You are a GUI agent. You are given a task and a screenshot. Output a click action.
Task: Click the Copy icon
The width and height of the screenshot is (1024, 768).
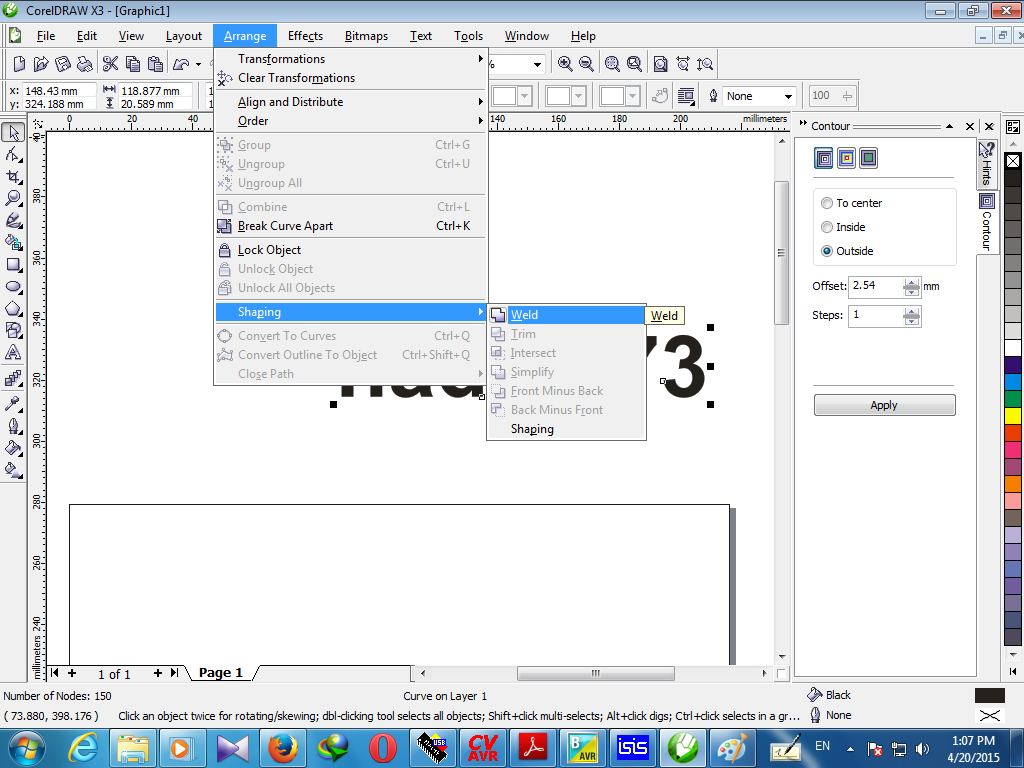point(133,63)
